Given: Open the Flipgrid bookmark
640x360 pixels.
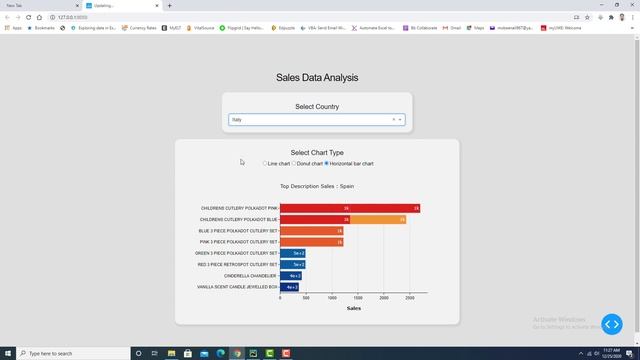Looking at the screenshot, I should (242, 28).
